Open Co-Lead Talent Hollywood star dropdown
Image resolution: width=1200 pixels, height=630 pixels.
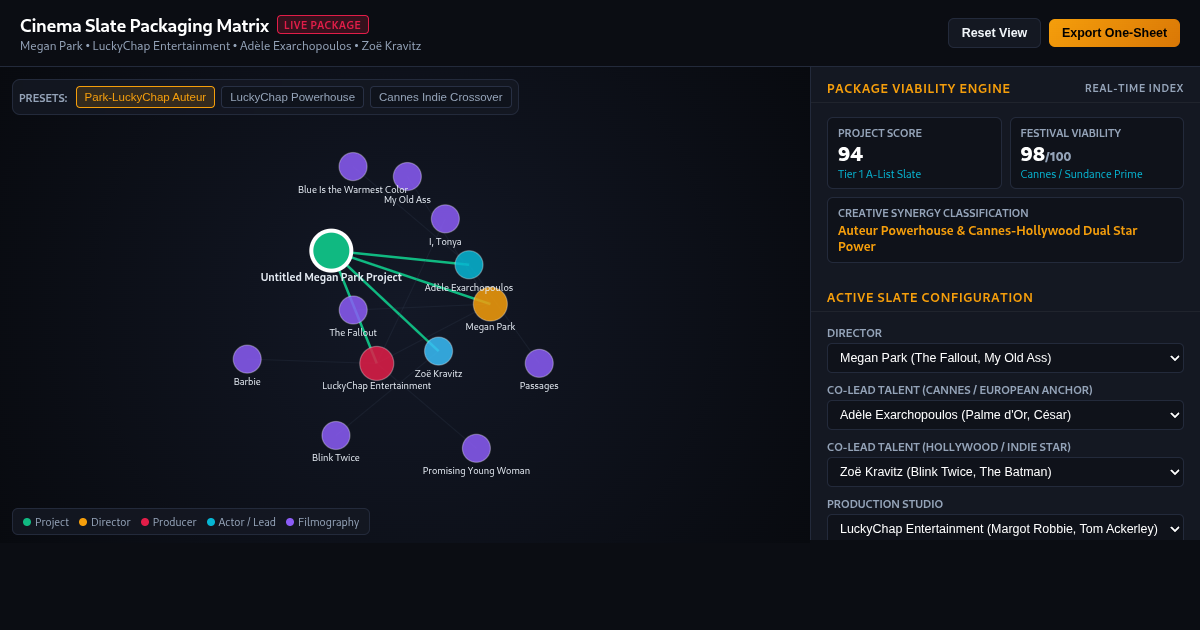[1005, 472]
